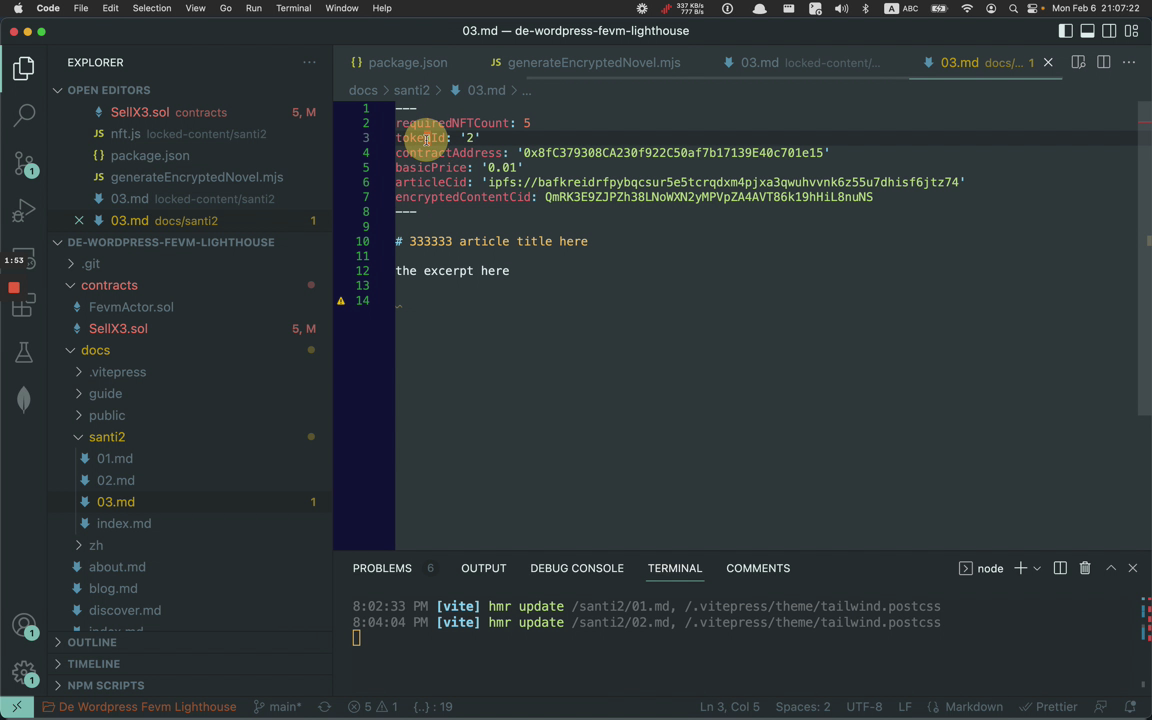Open the Manage gear menu

click(x=24, y=672)
